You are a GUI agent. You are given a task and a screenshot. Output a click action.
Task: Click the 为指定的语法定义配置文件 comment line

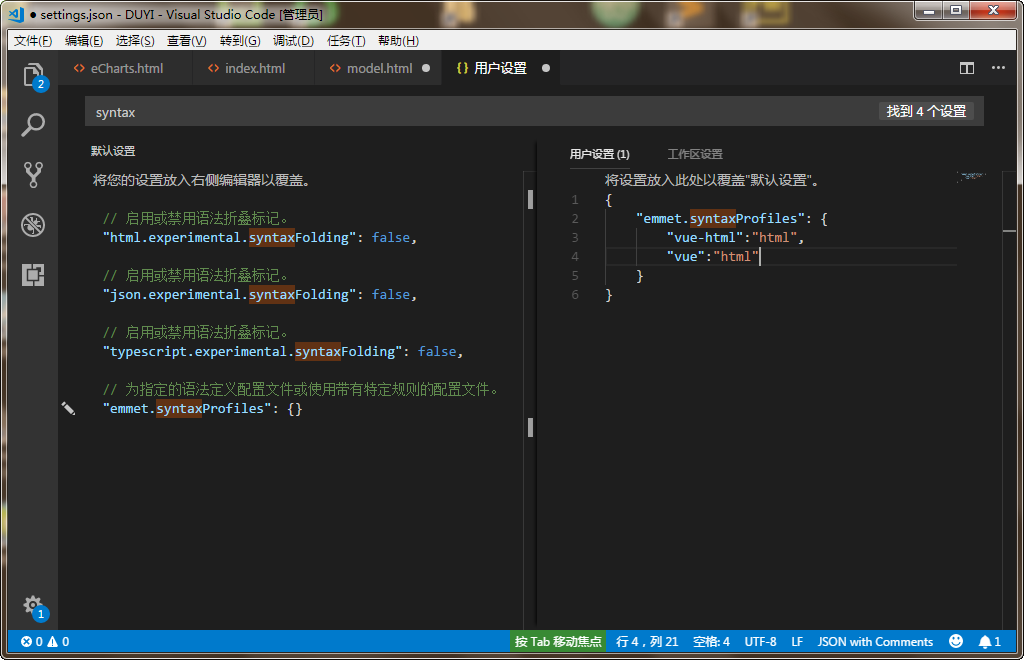point(302,390)
